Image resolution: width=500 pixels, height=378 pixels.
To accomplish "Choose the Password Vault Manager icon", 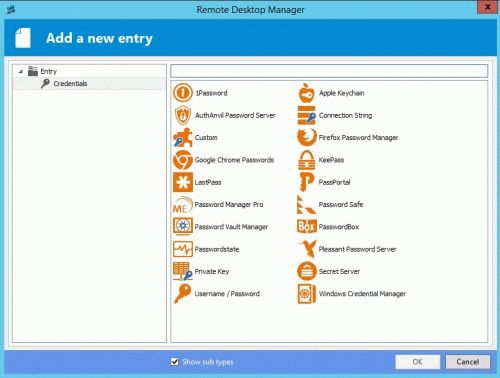I will coord(183,227).
